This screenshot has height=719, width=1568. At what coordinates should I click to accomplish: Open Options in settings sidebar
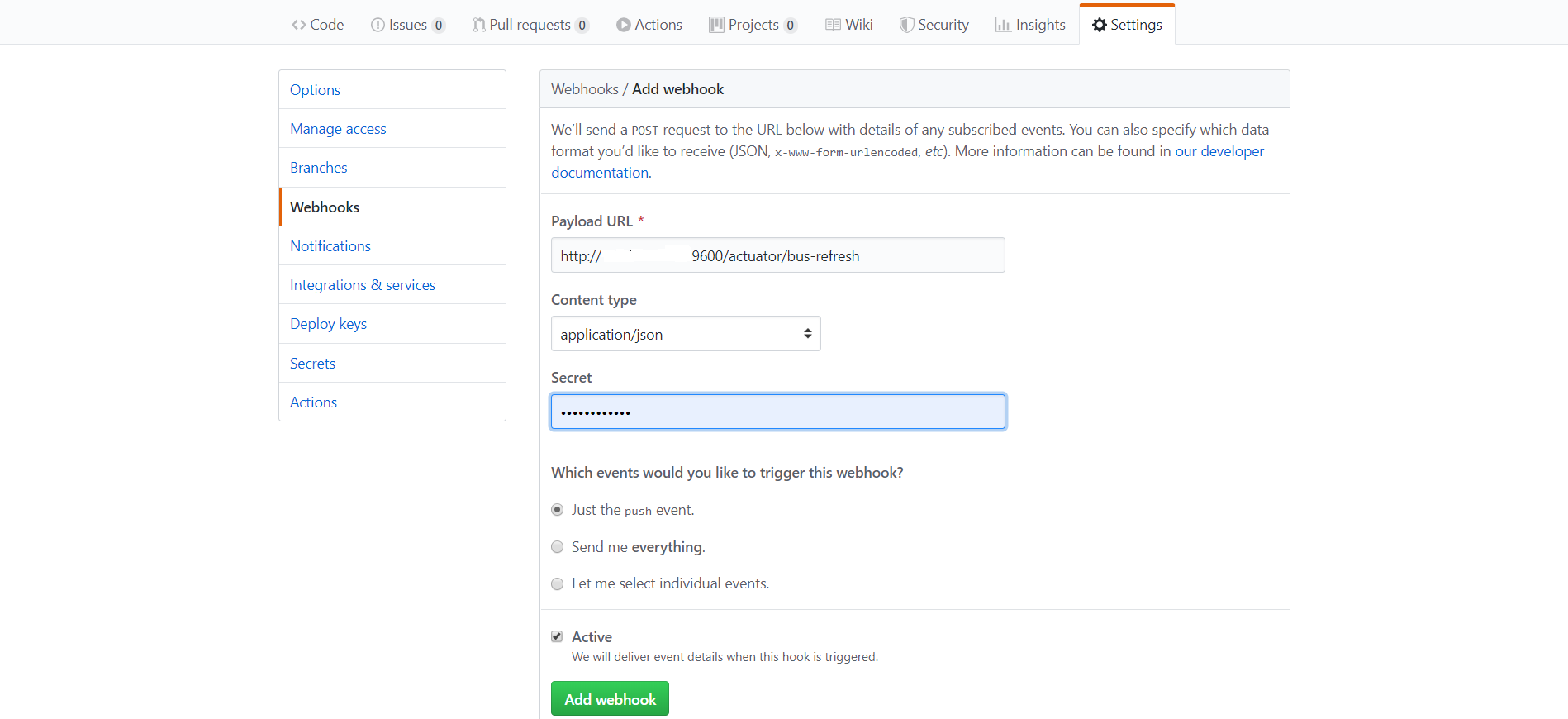point(392,89)
